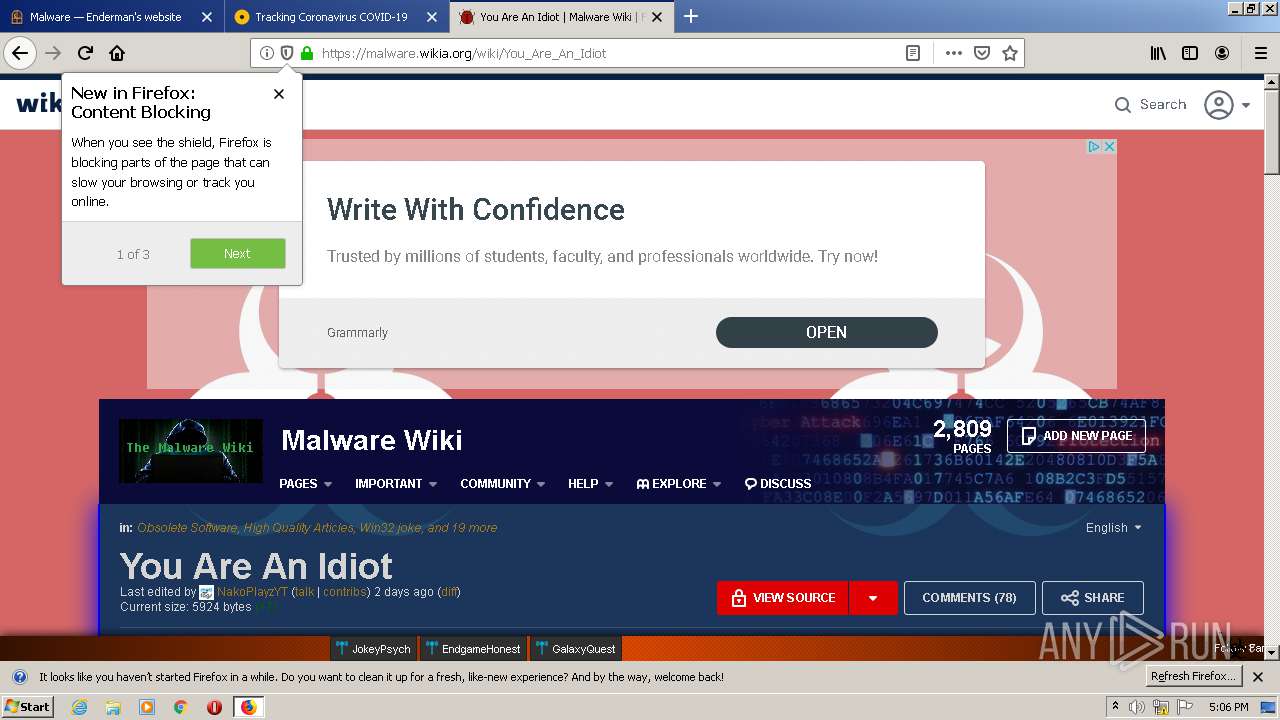
Task: Click the volume speaker tray icon
Action: [x=1137, y=707]
